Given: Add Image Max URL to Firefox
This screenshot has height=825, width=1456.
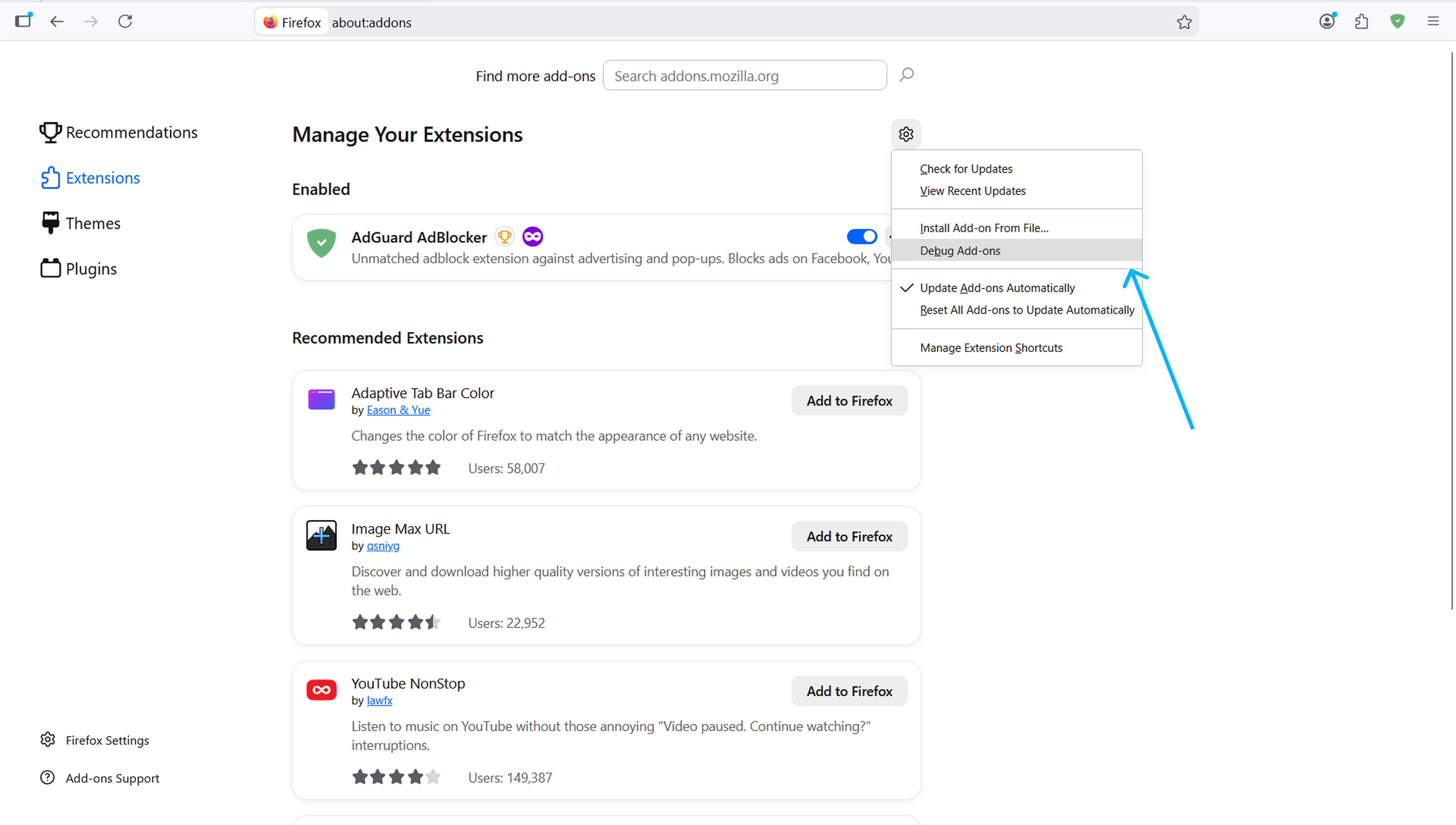Looking at the screenshot, I should (849, 536).
